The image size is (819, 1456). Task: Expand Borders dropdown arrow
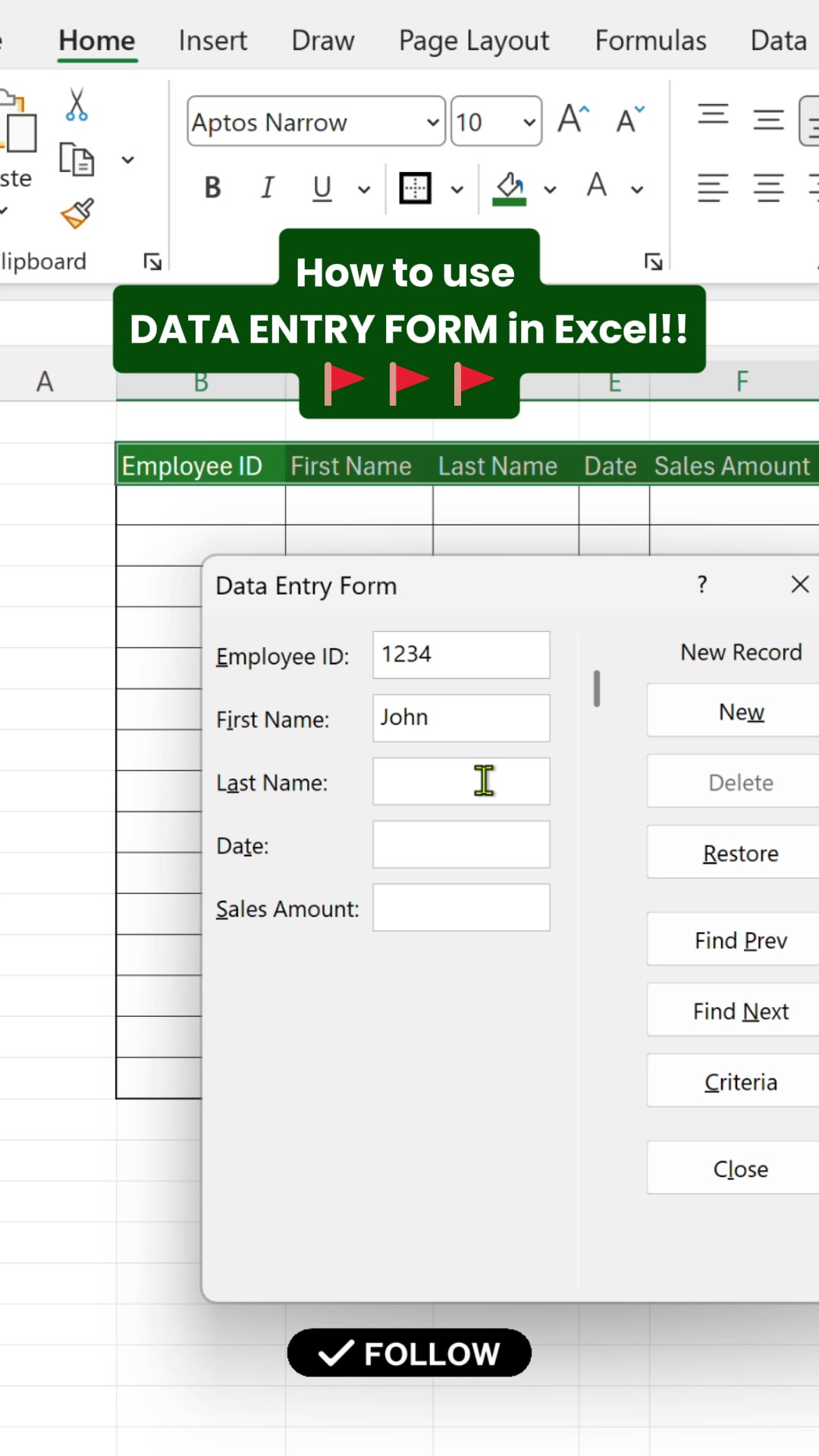click(457, 189)
